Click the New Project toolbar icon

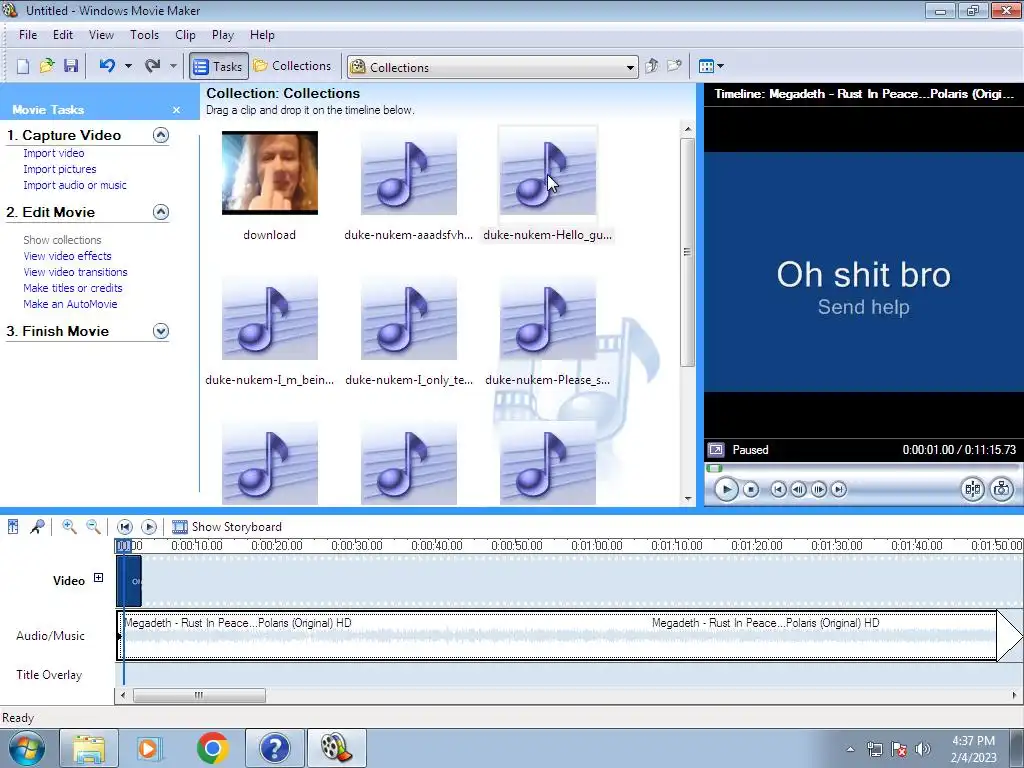pos(23,66)
